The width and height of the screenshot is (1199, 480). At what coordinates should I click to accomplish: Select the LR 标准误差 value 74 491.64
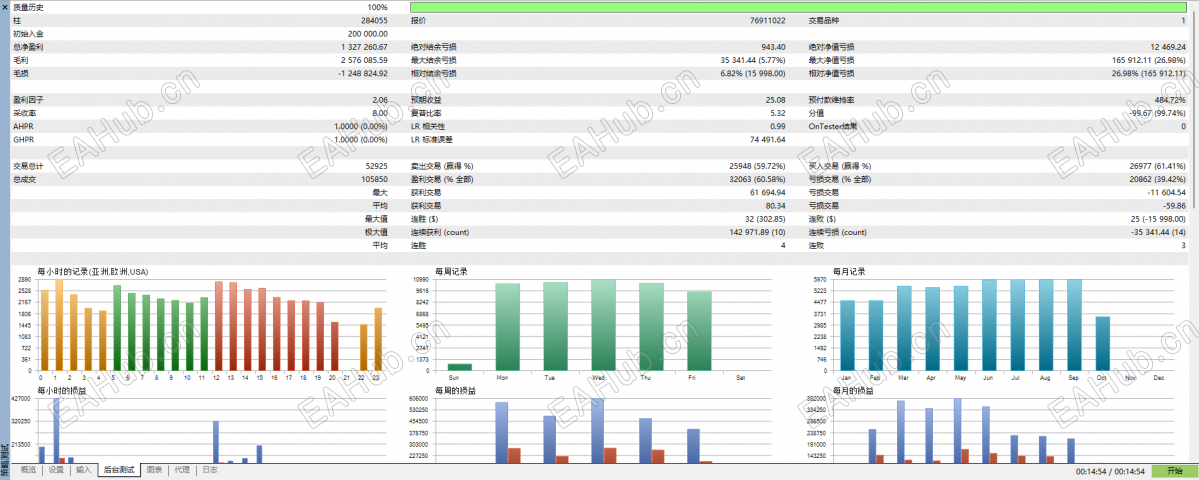pos(768,140)
